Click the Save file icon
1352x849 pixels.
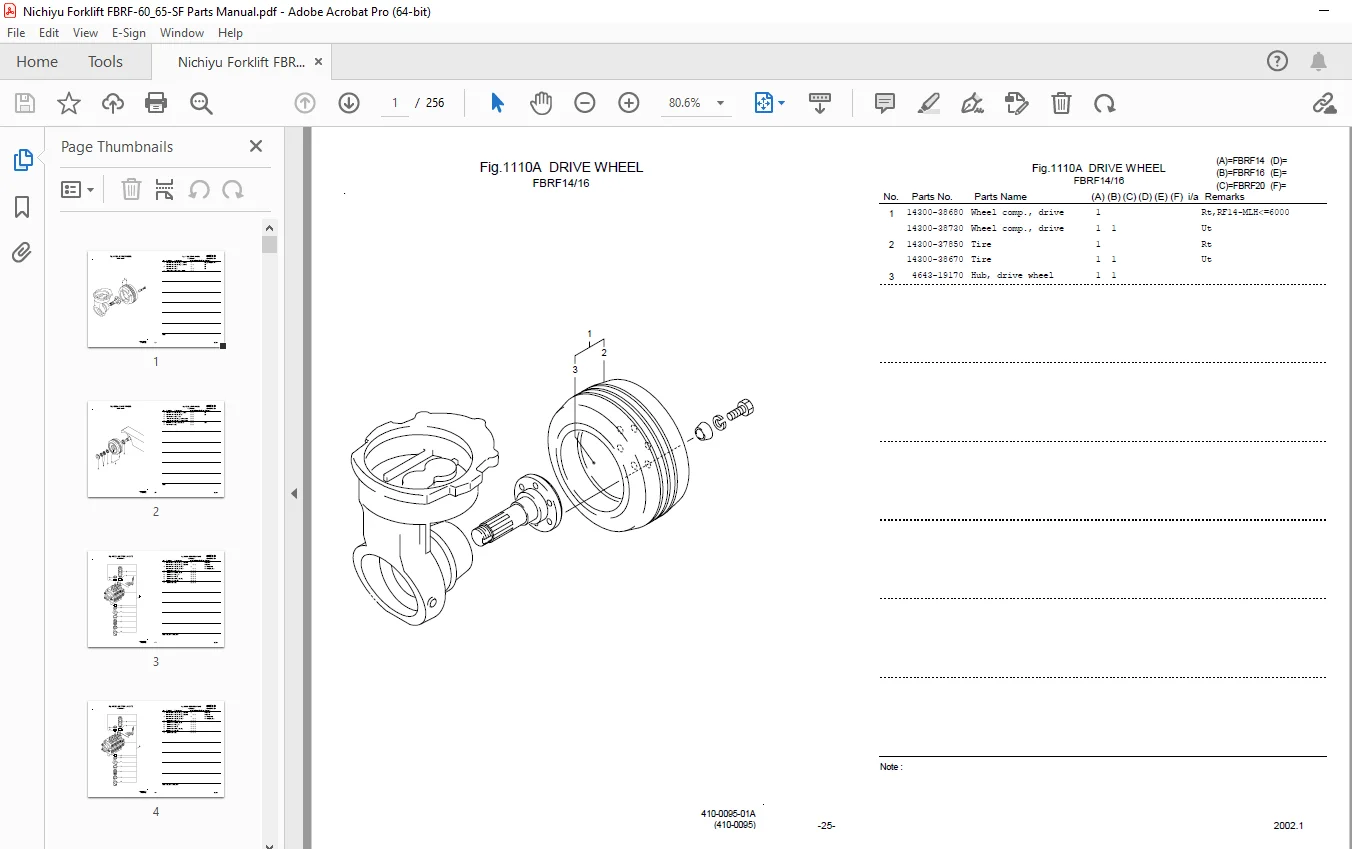tap(25, 103)
